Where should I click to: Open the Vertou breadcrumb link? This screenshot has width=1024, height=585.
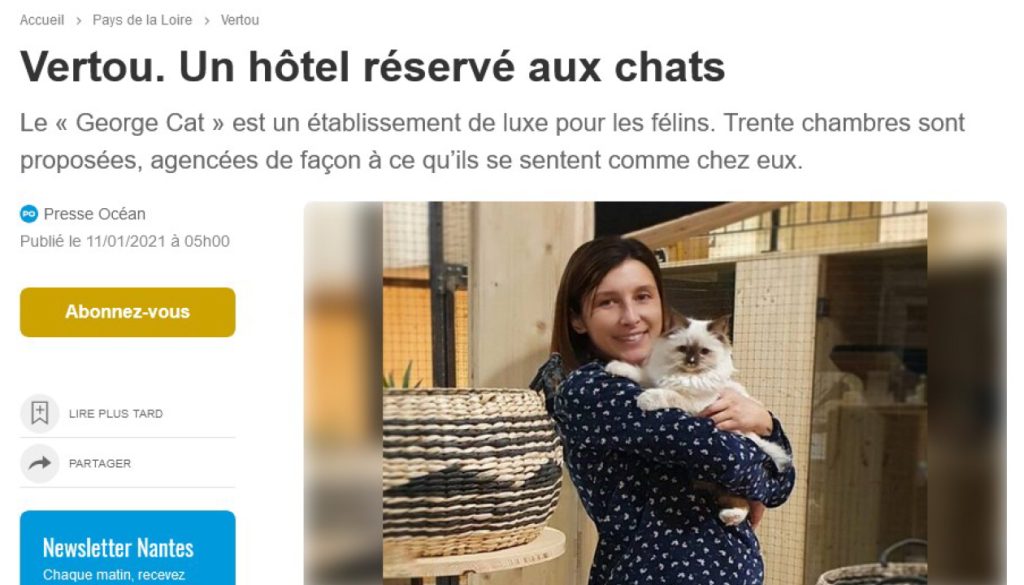(x=240, y=20)
